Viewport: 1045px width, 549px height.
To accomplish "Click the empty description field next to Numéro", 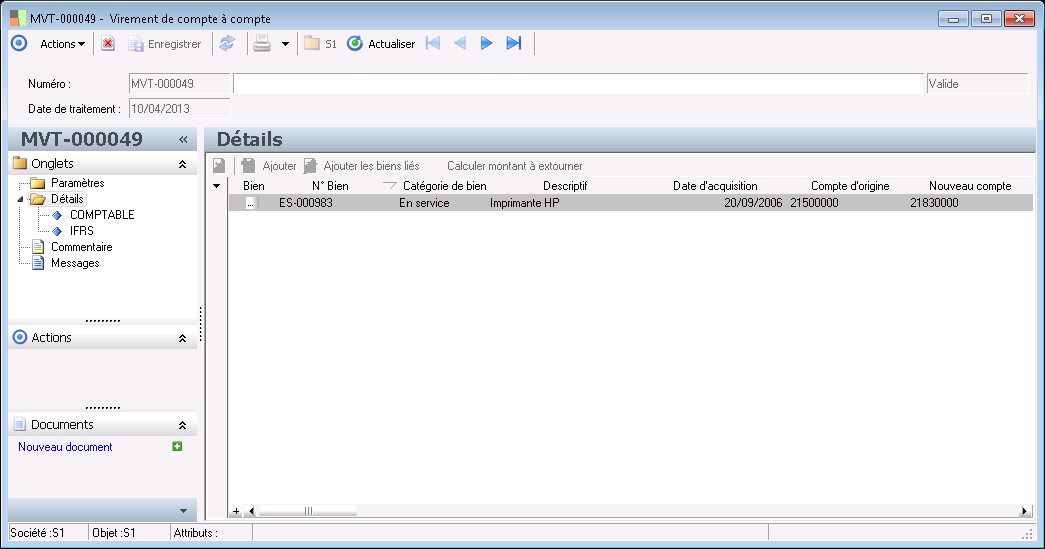I will (578, 84).
